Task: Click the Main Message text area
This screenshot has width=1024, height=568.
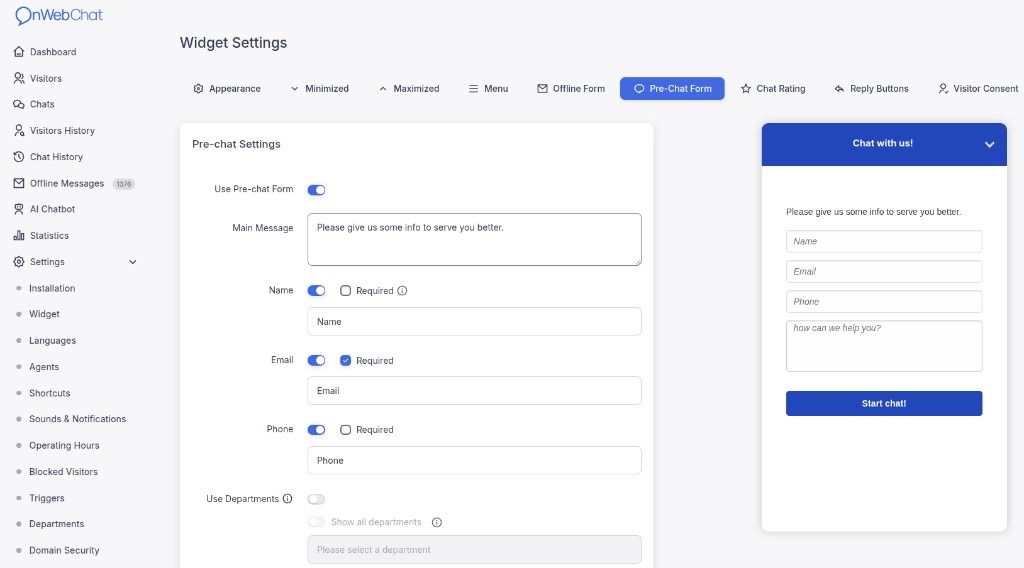Action: click(474, 239)
